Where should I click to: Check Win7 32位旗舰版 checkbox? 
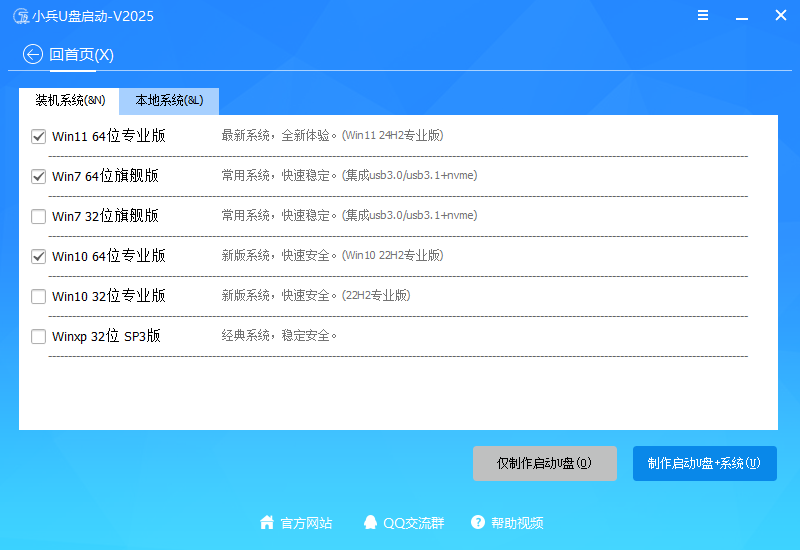(x=38, y=216)
